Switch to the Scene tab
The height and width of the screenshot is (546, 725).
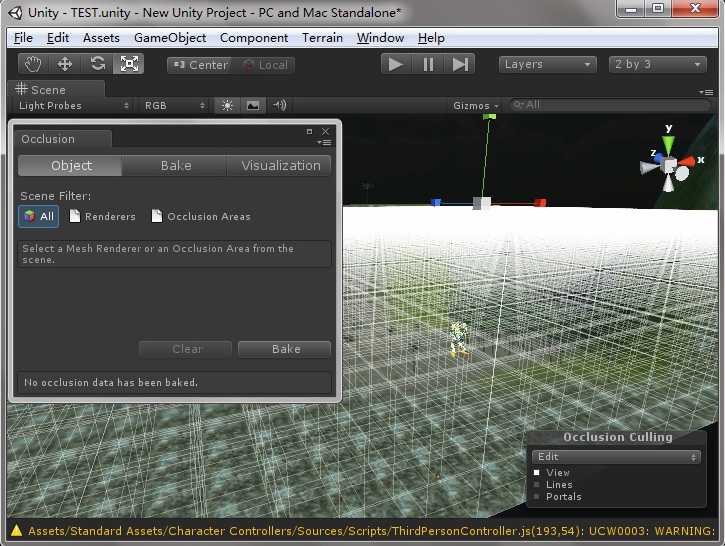click(55, 89)
